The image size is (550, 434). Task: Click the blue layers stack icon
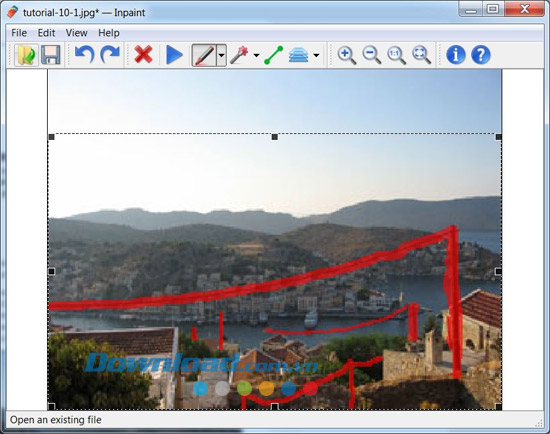(299, 55)
